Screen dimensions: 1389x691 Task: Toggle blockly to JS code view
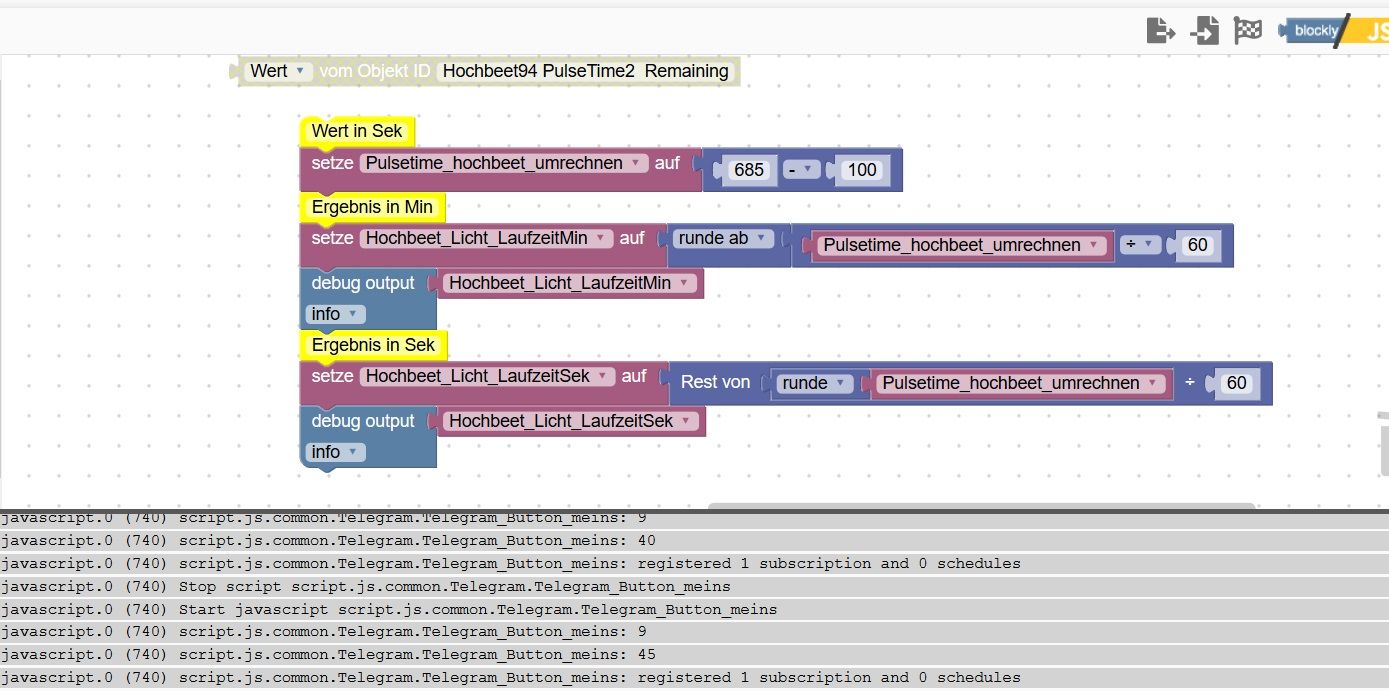pyautogui.click(x=1333, y=30)
